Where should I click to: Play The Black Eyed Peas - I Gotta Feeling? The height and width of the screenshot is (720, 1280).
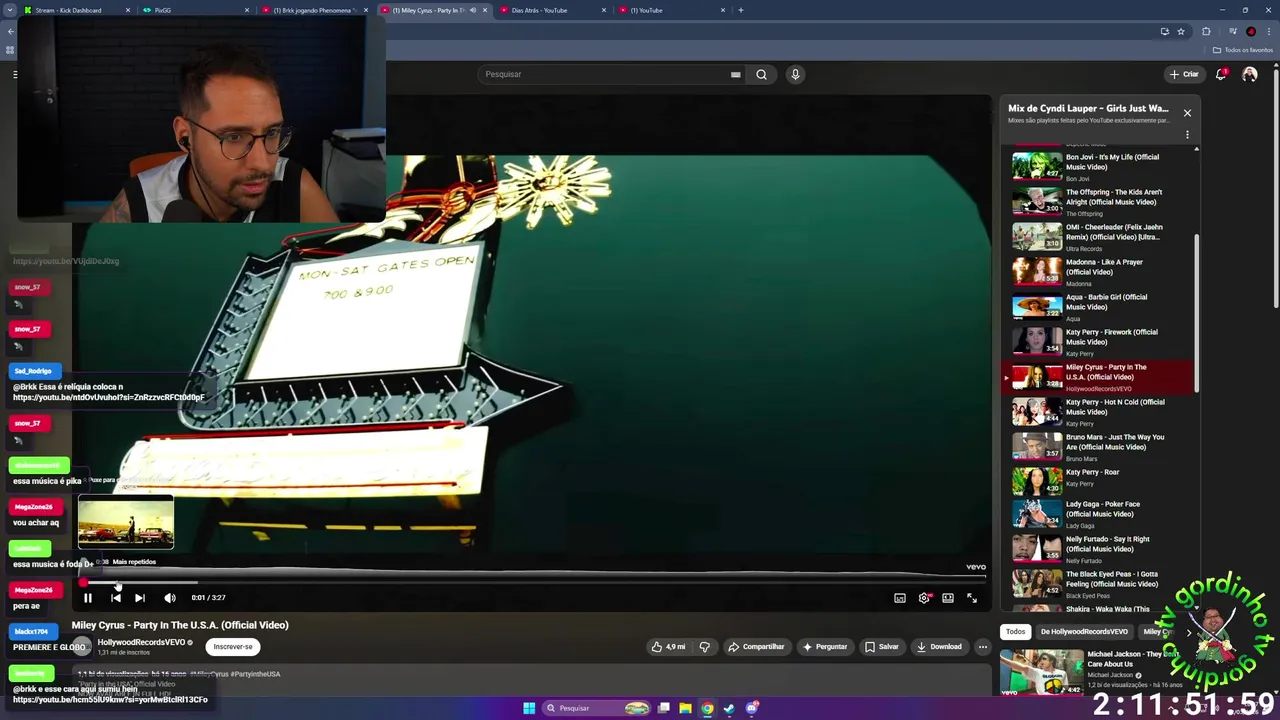(1099, 584)
